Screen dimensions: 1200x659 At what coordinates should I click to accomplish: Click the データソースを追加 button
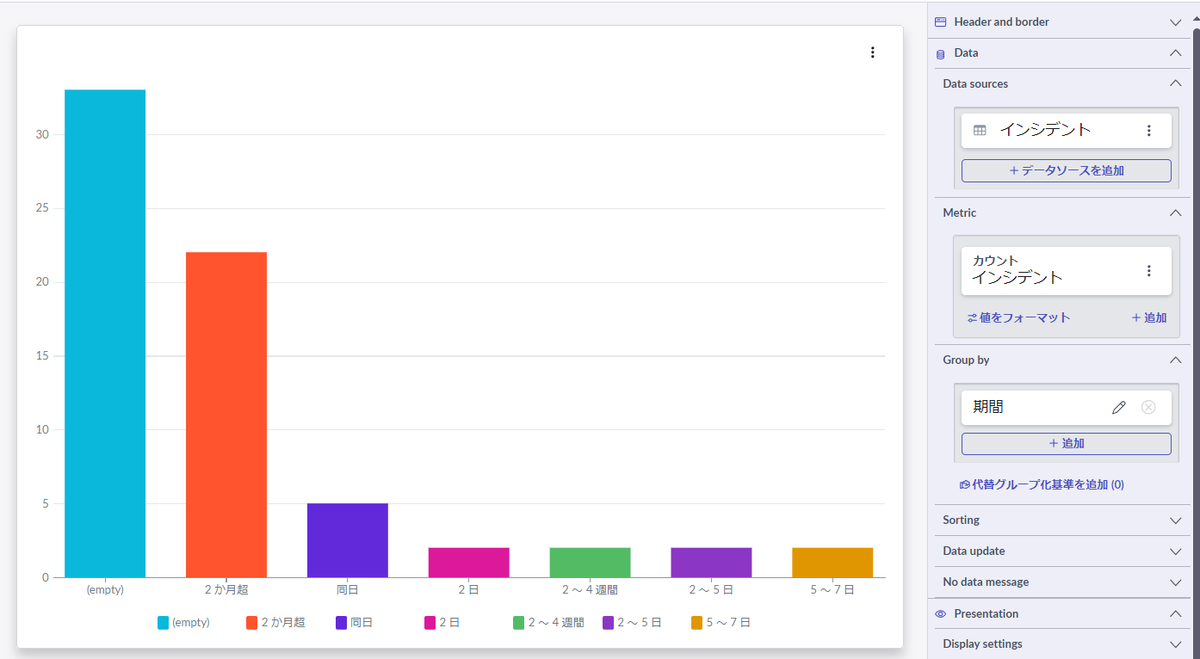1066,171
